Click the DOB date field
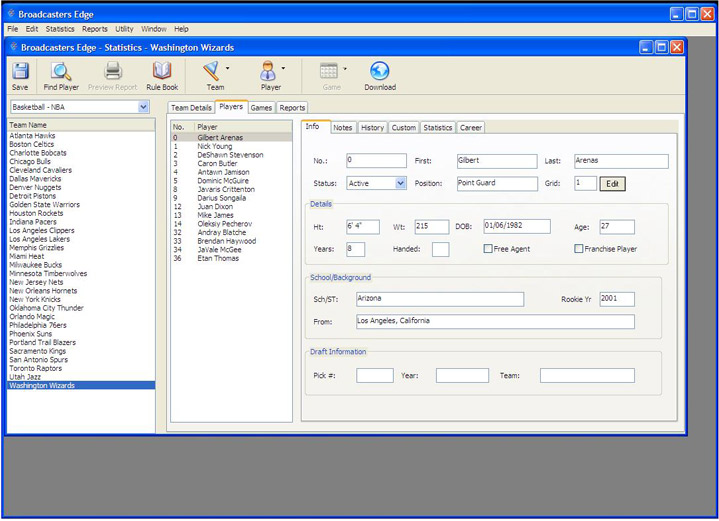 point(517,226)
